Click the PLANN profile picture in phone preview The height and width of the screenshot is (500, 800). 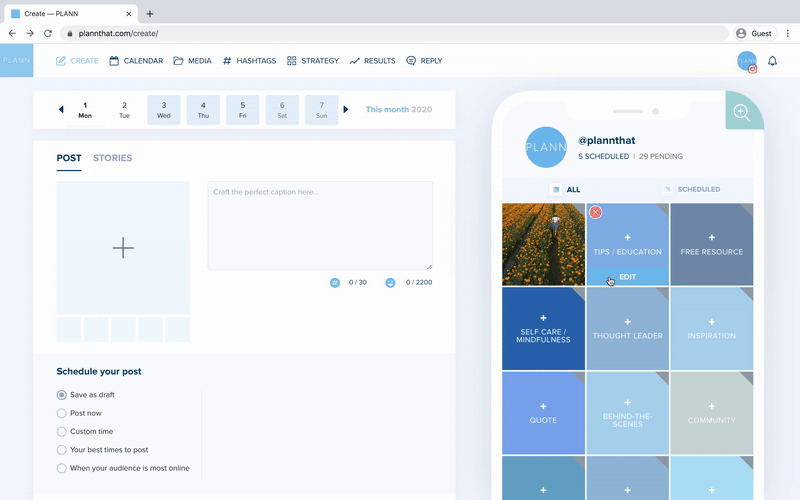(x=546, y=147)
